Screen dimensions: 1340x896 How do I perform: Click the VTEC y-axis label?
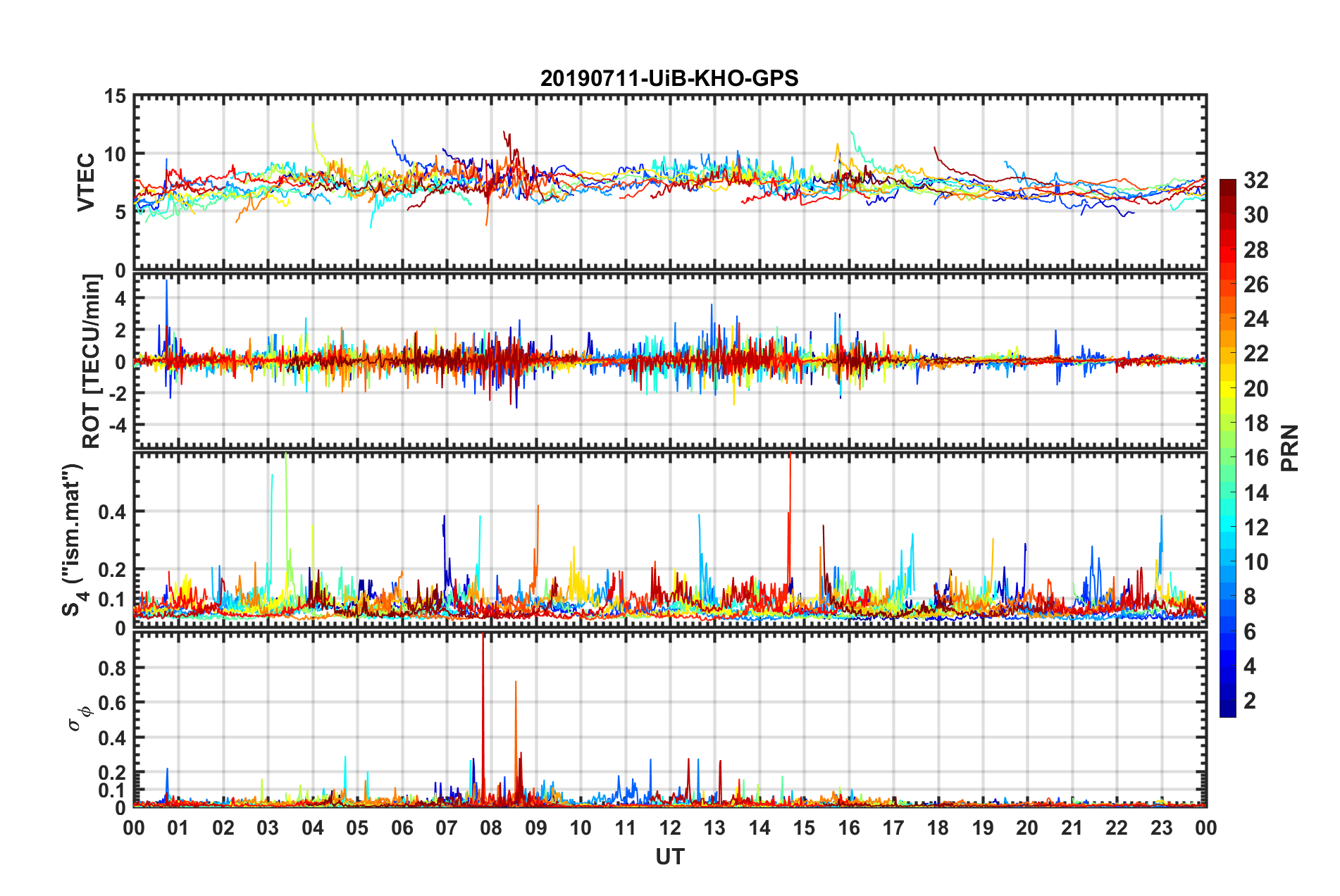point(86,182)
